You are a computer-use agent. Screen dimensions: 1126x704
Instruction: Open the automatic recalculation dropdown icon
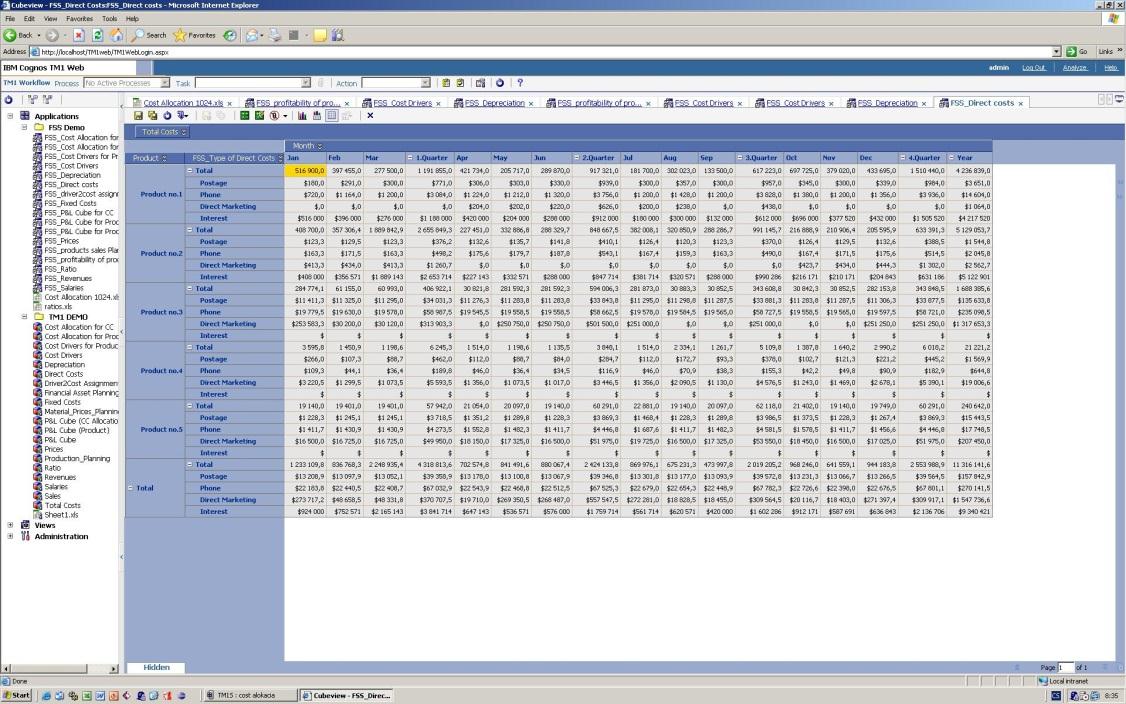(182, 116)
